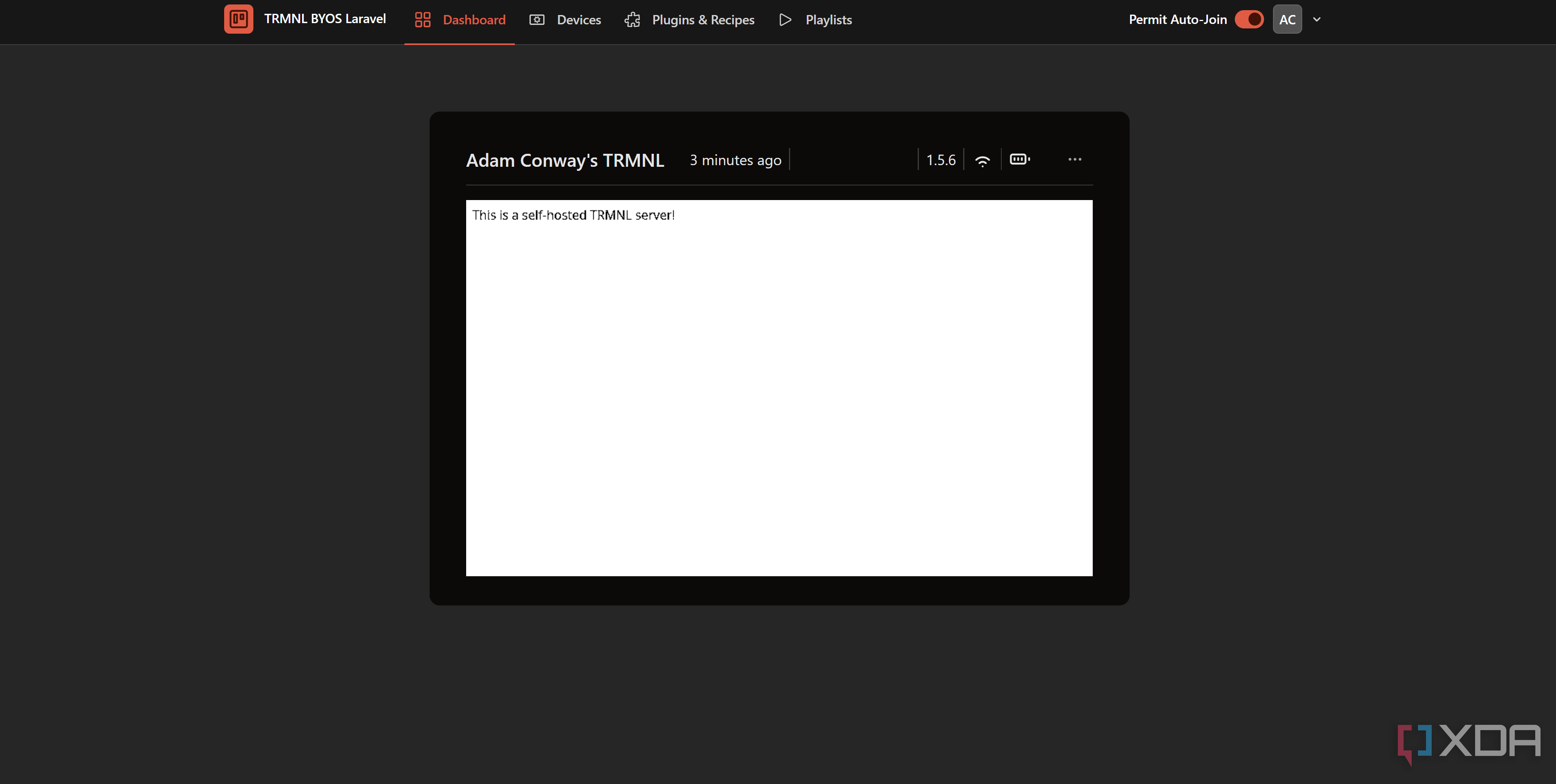Select the Dashboard grid icon
The height and width of the screenshot is (784, 1556).
click(x=422, y=20)
